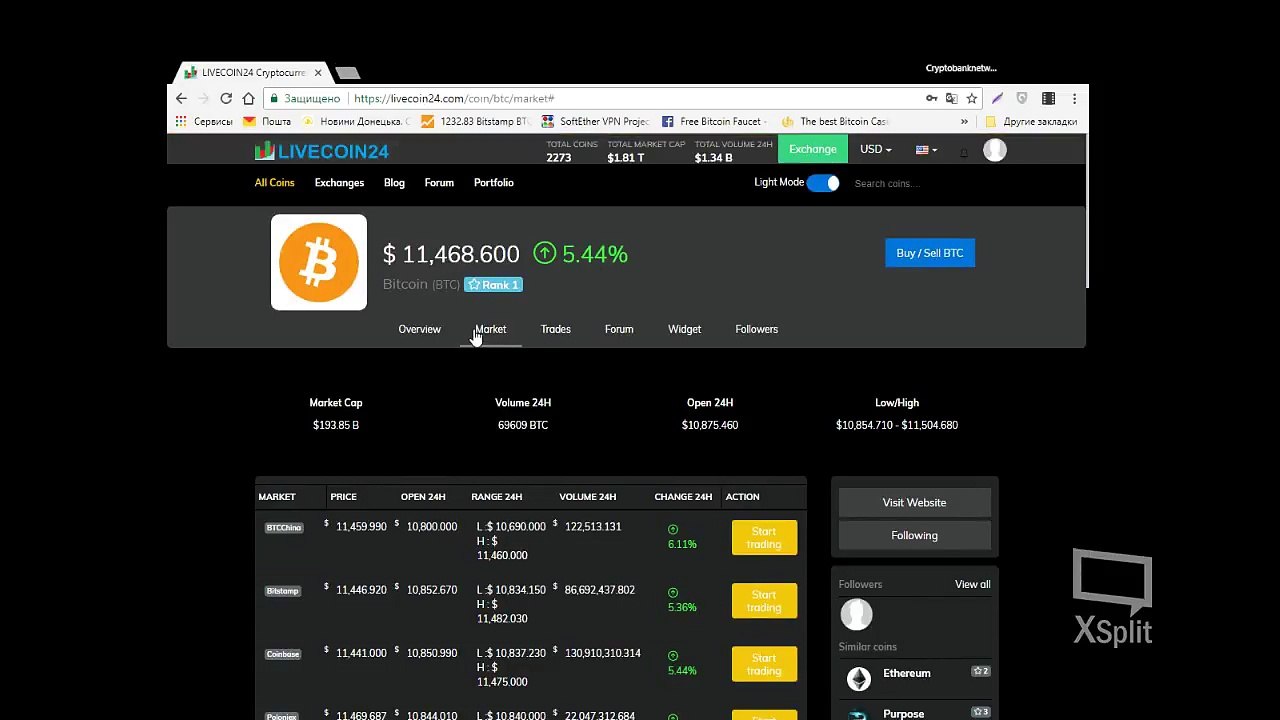Open the USD currency dropdown
Image resolution: width=1280 pixels, height=720 pixels.
click(876, 150)
